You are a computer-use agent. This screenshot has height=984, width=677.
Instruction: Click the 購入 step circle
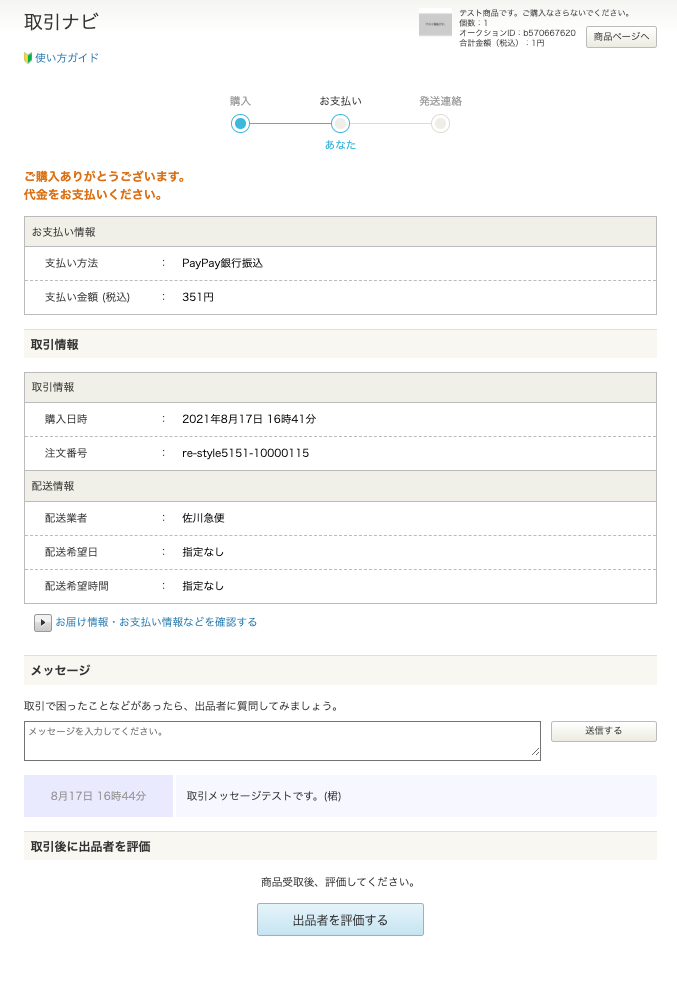240,124
